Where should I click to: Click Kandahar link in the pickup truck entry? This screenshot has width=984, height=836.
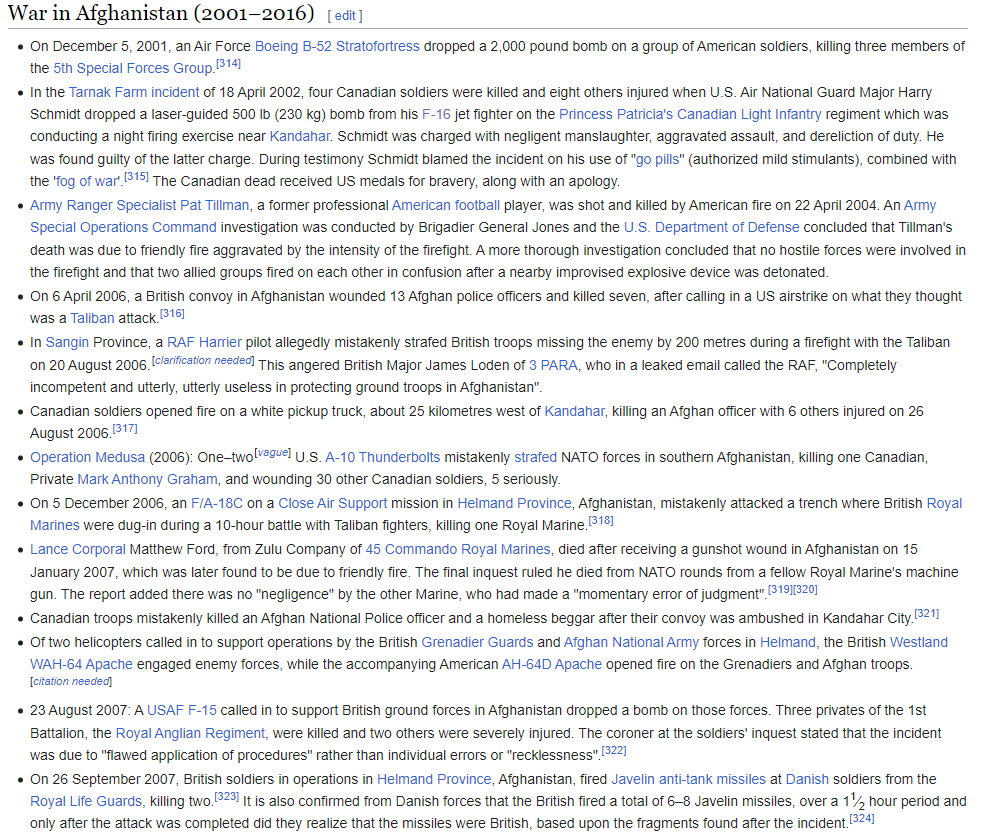574,411
